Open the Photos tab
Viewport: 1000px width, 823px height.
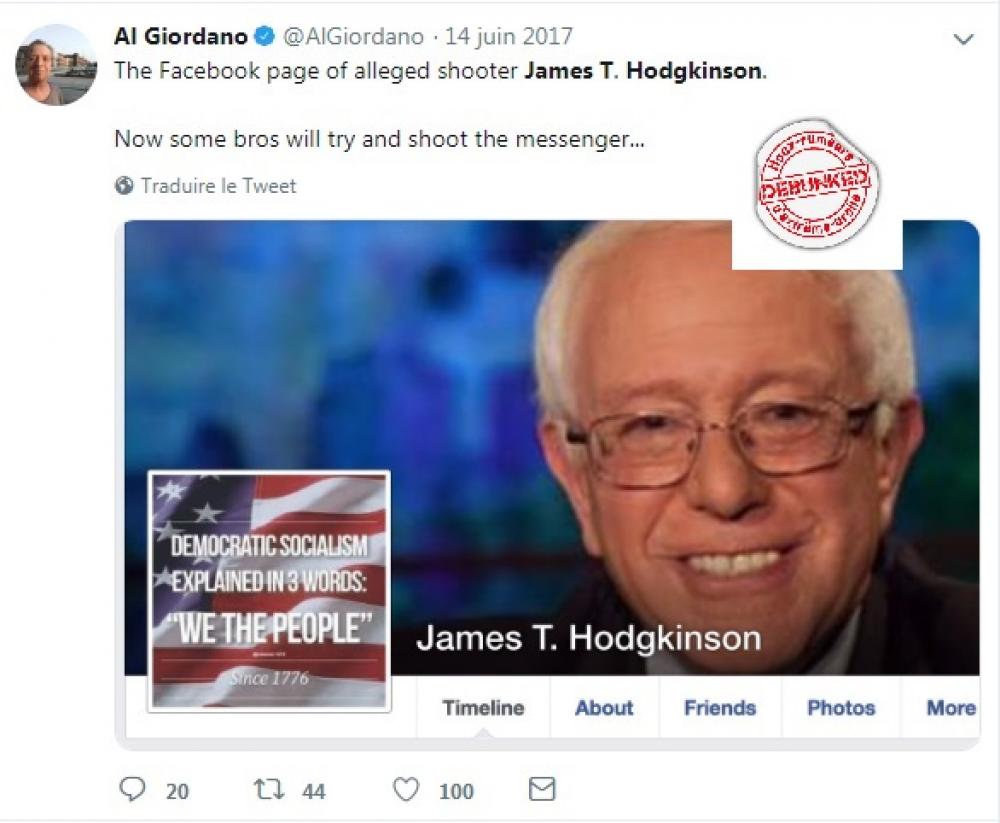click(841, 708)
